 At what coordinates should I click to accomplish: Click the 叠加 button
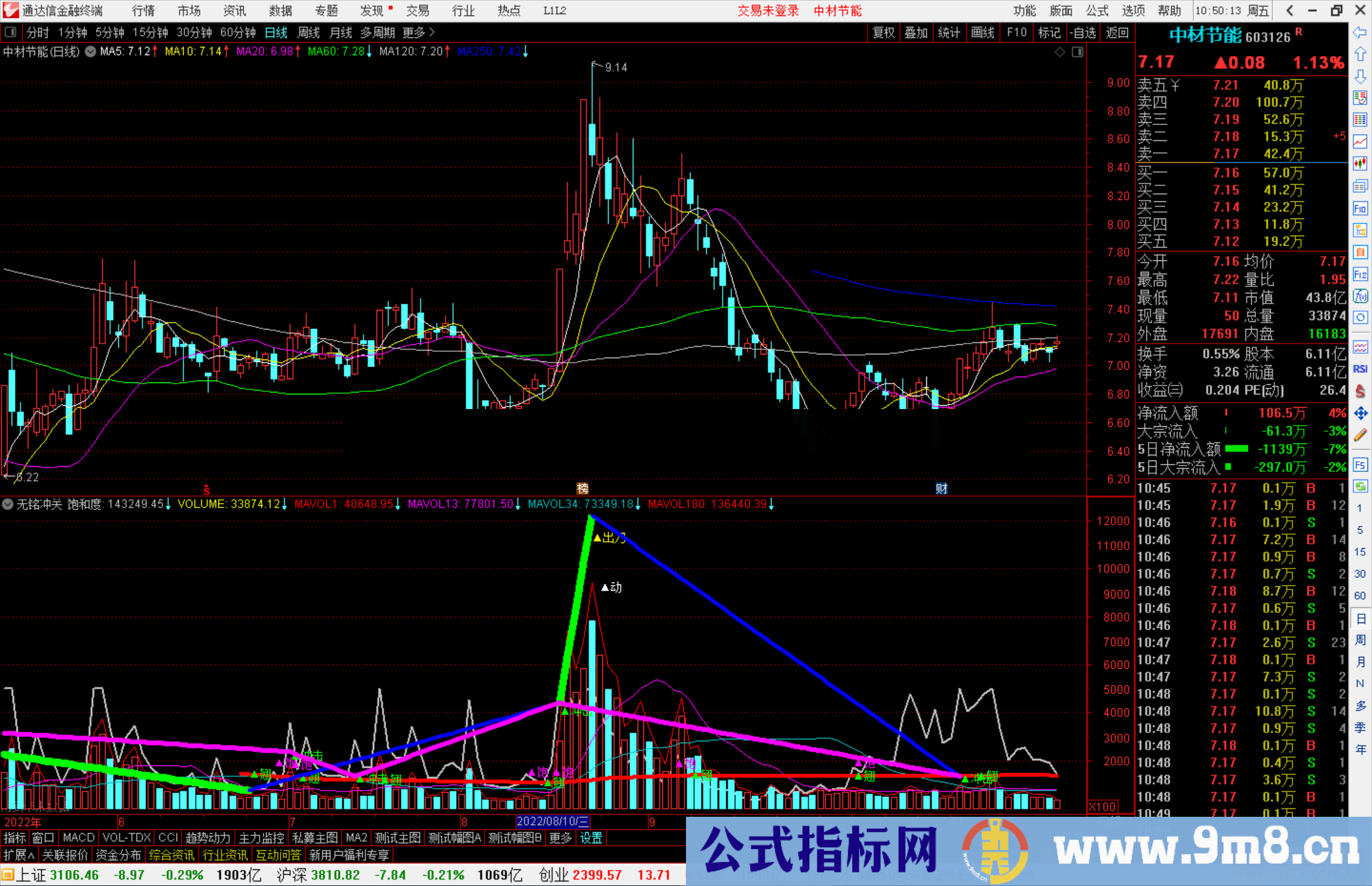click(916, 32)
